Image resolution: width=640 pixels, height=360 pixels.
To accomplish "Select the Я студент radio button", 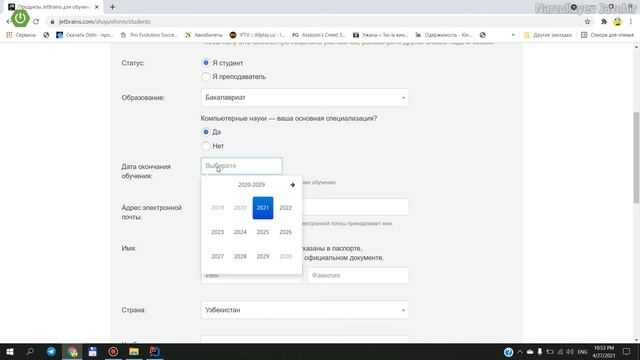I will (x=206, y=63).
